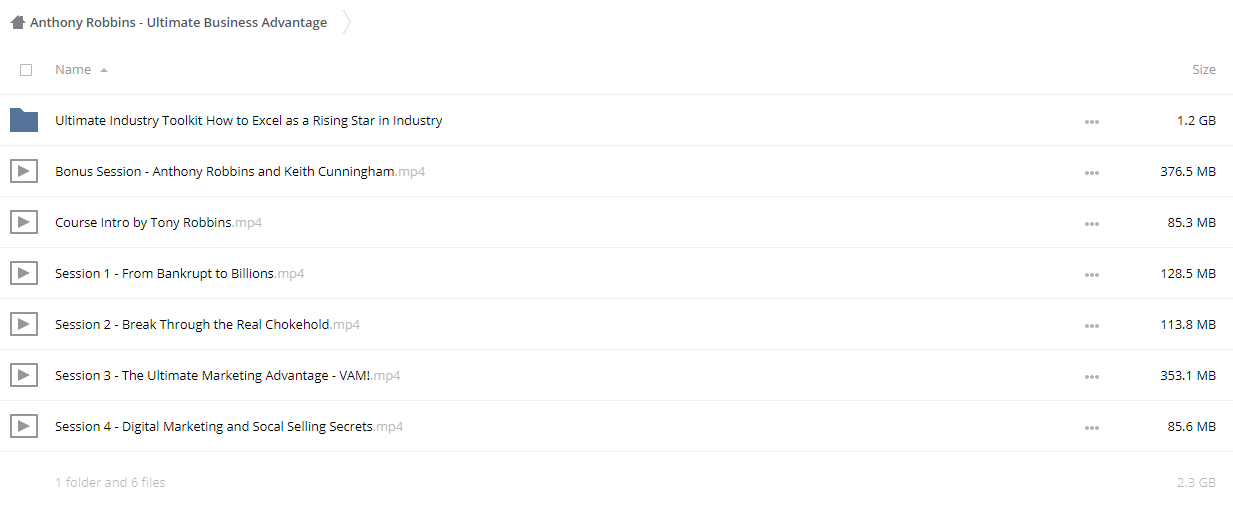Open more options for Ultimate Industry Toolkit folder
This screenshot has width=1233, height=518.
click(x=1091, y=121)
